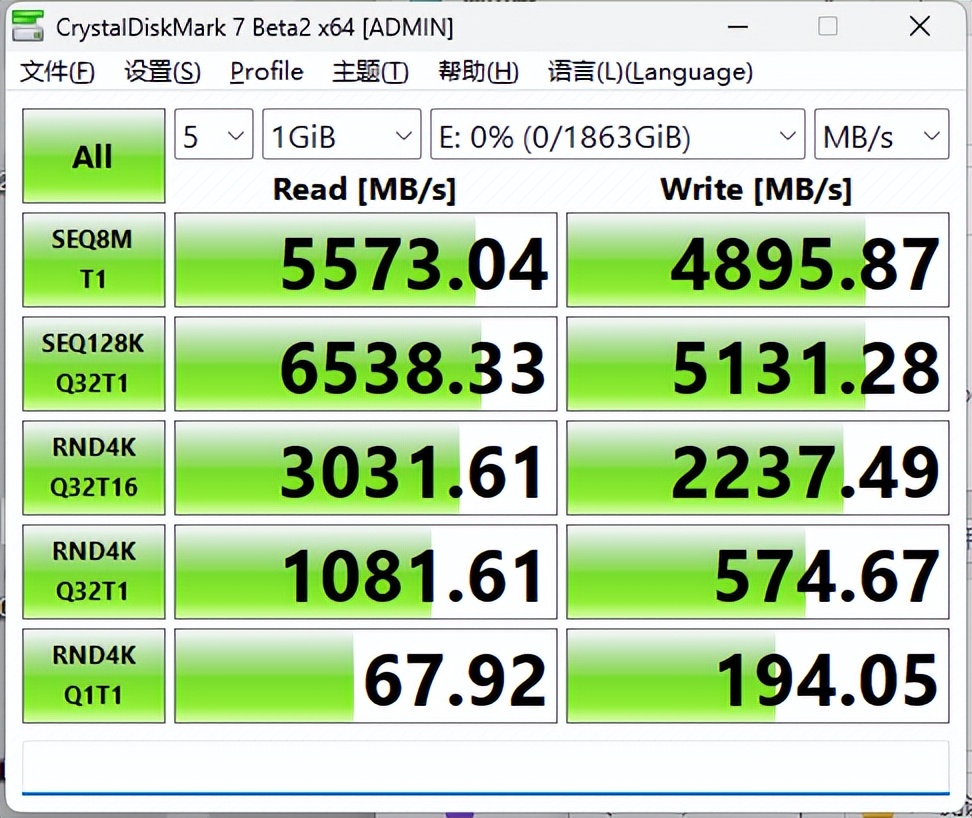Open the 帮助 help menu
This screenshot has height=818, width=972.
coord(478,72)
